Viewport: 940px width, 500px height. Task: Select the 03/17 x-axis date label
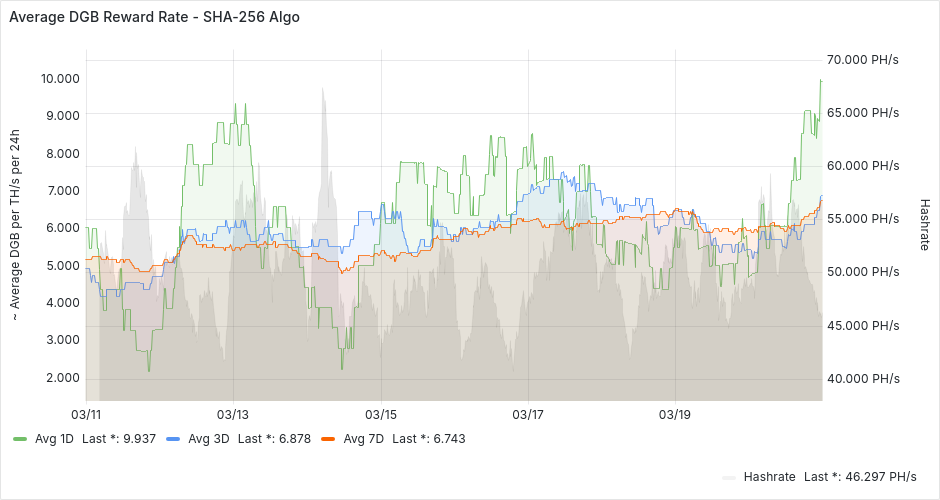(x=528, y=414)
